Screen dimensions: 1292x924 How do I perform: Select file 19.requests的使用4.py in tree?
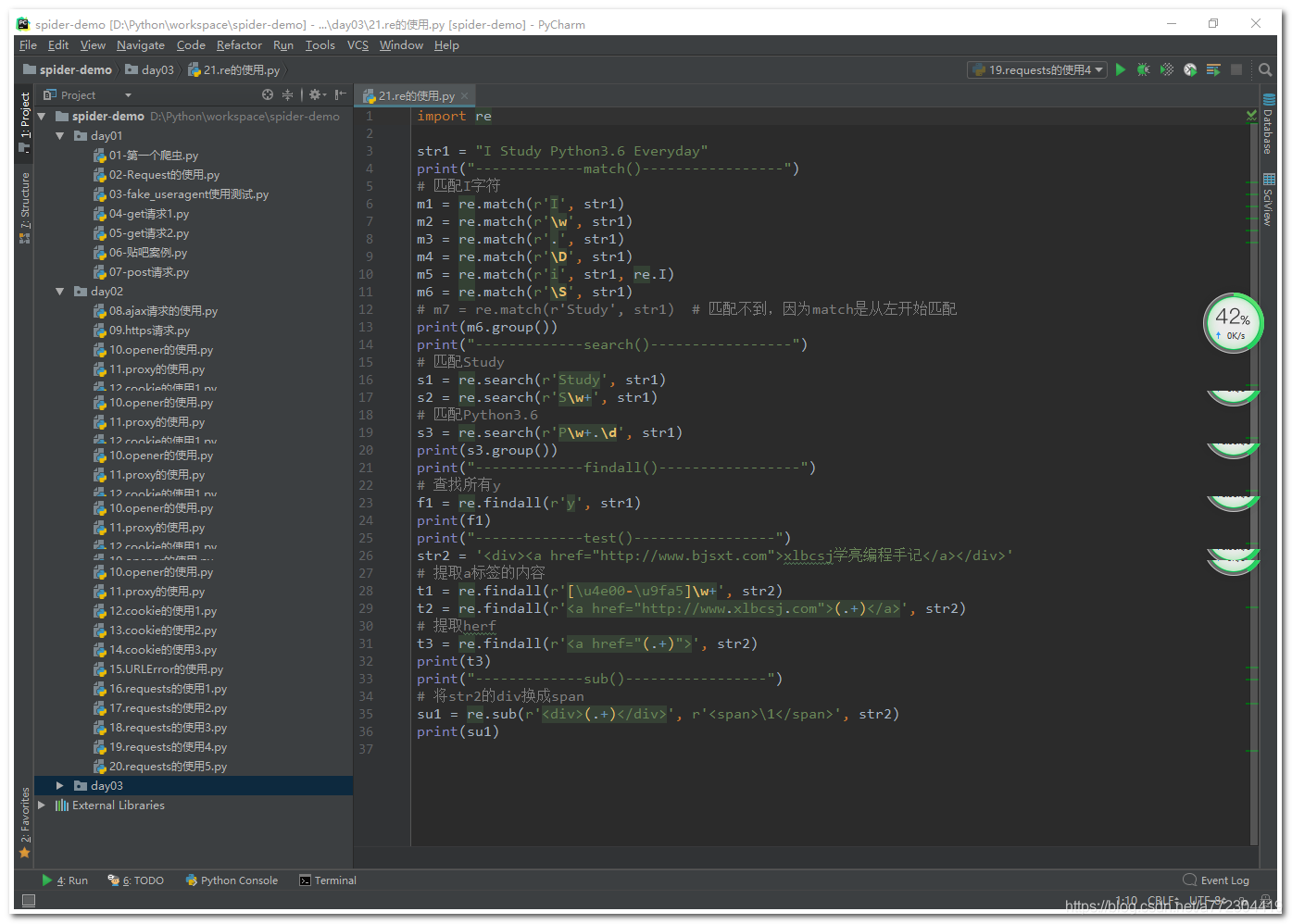(159, 746)
